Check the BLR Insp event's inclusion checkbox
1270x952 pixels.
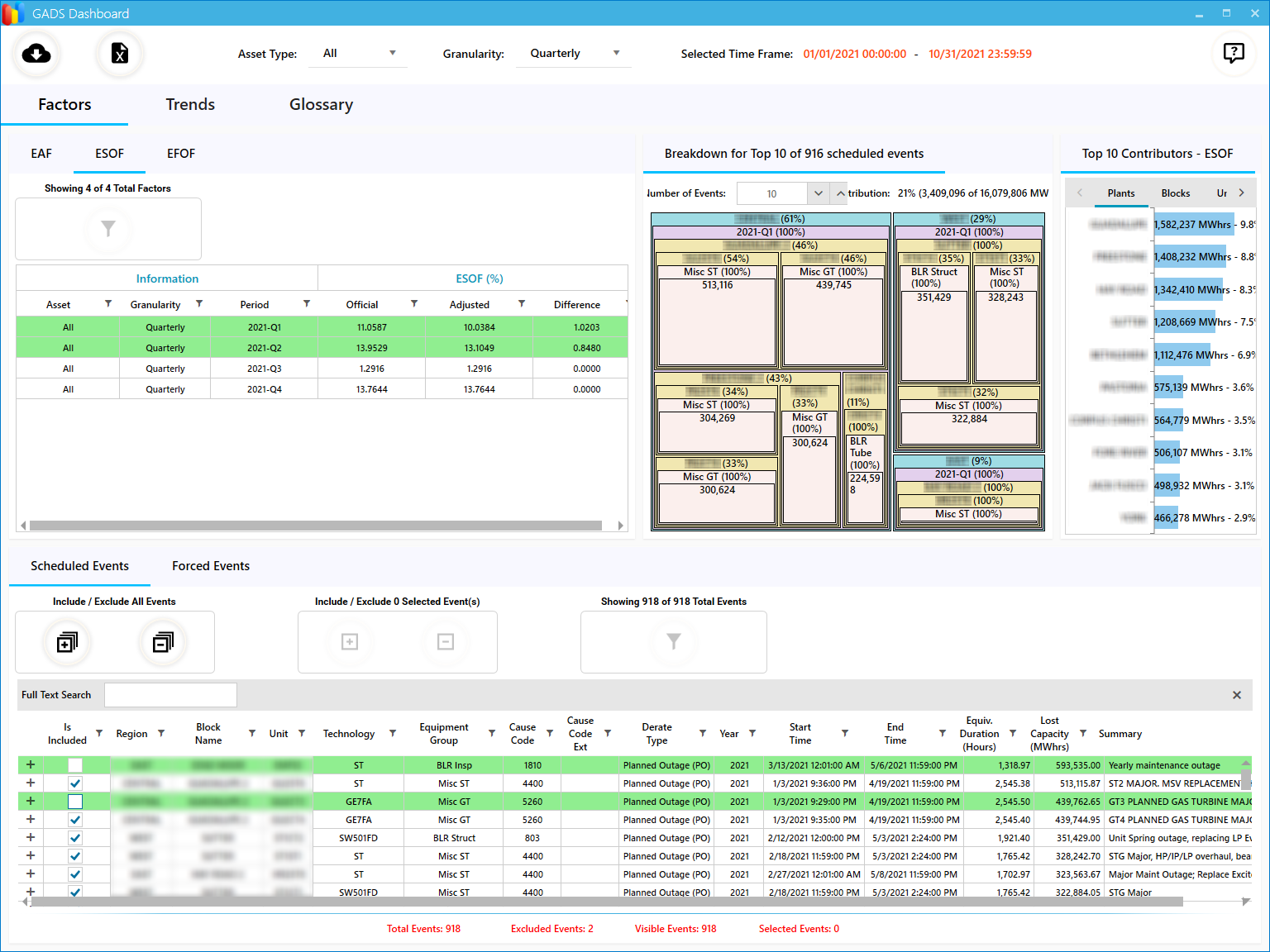(x=75, y=765)
